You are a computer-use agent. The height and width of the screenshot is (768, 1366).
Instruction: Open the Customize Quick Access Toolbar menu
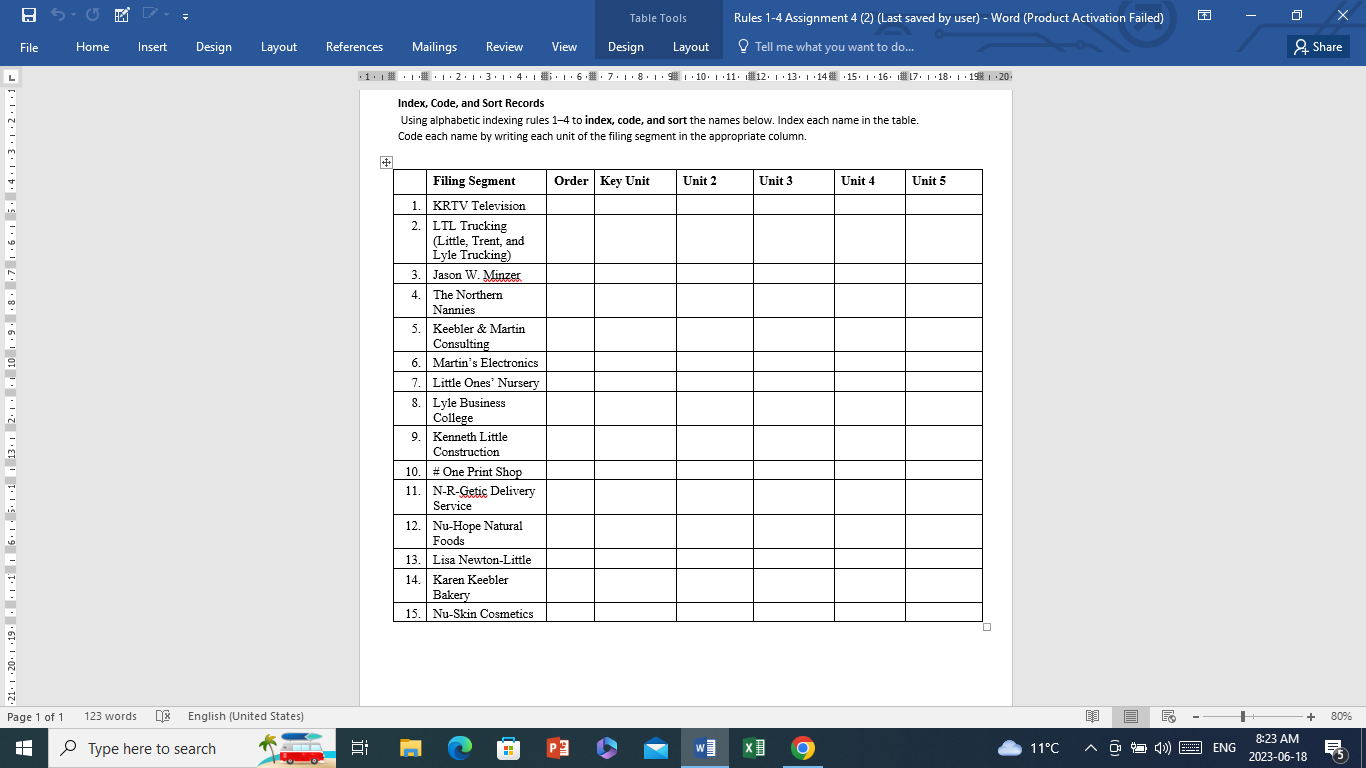coord(185,15)
